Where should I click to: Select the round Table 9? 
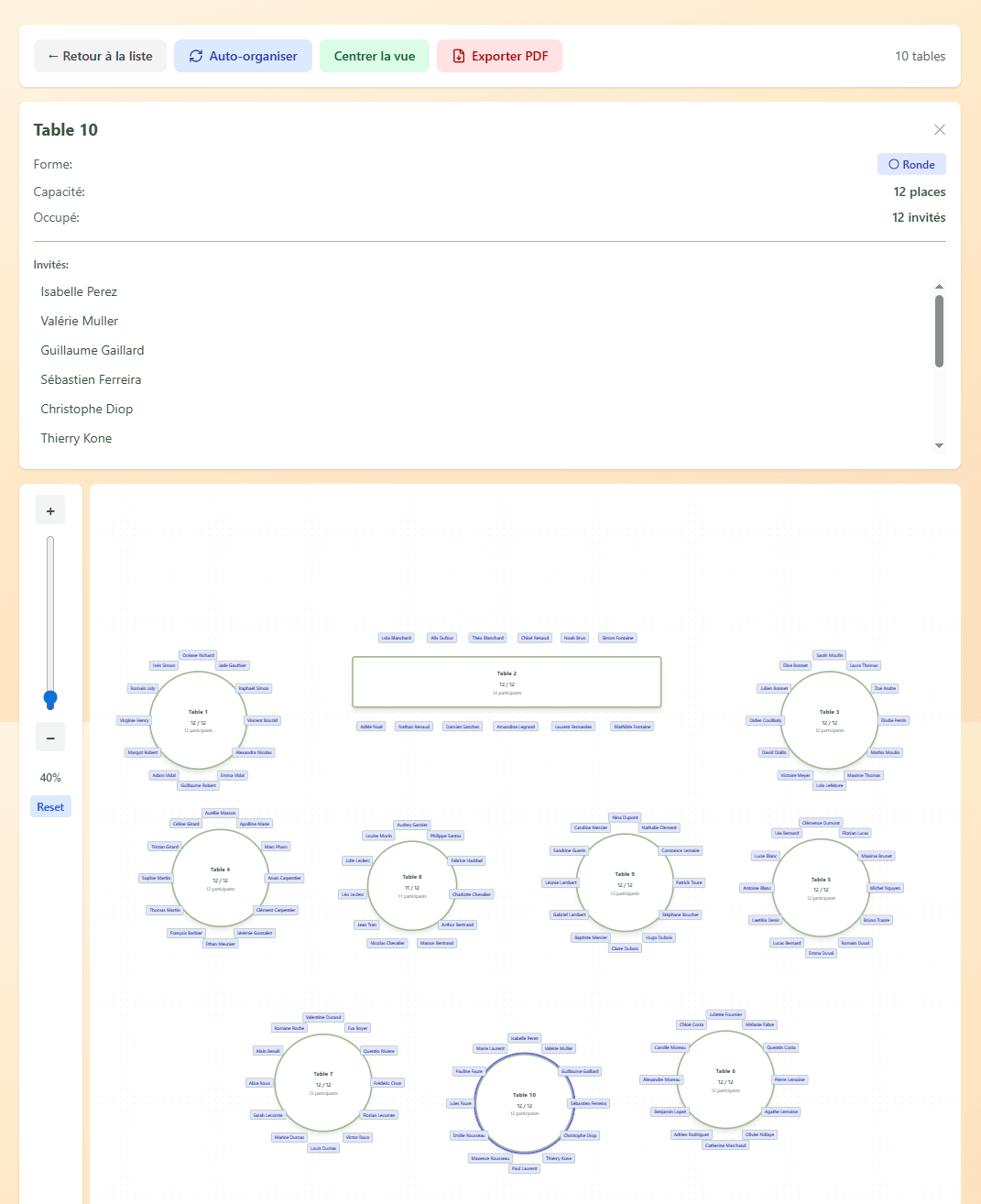625,882
